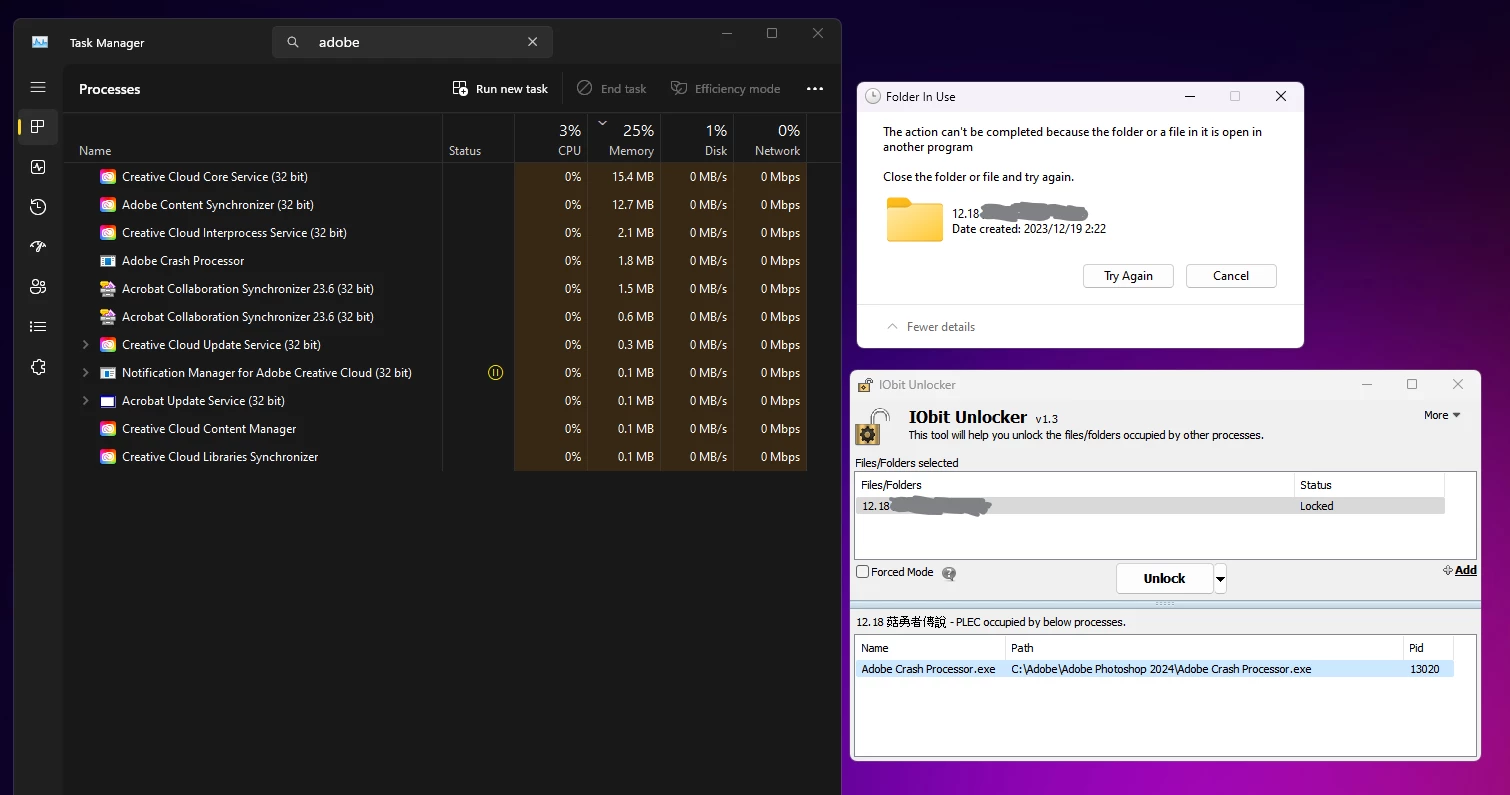Screen dimensions: 1510x795
Task: Click End task button
Action: coord(612,89)
